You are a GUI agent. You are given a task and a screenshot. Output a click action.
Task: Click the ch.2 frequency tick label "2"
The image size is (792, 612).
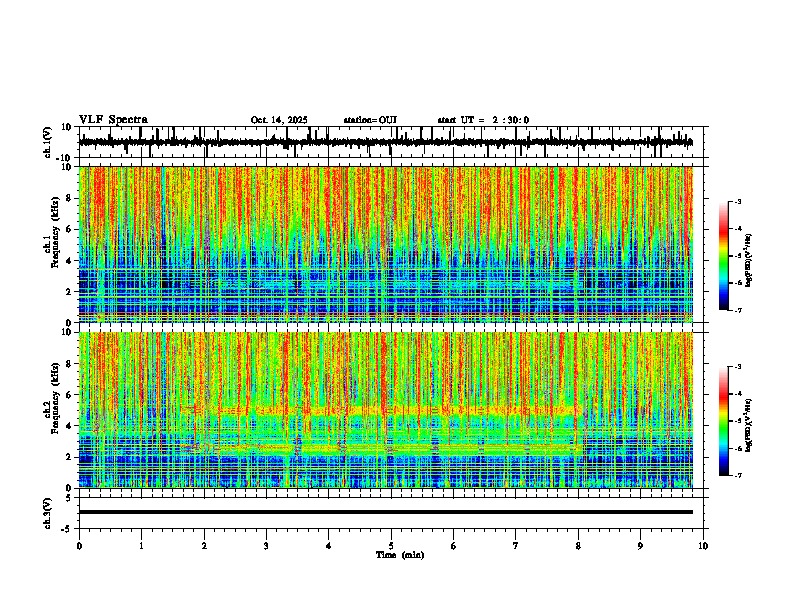click(x=70, y=457)
